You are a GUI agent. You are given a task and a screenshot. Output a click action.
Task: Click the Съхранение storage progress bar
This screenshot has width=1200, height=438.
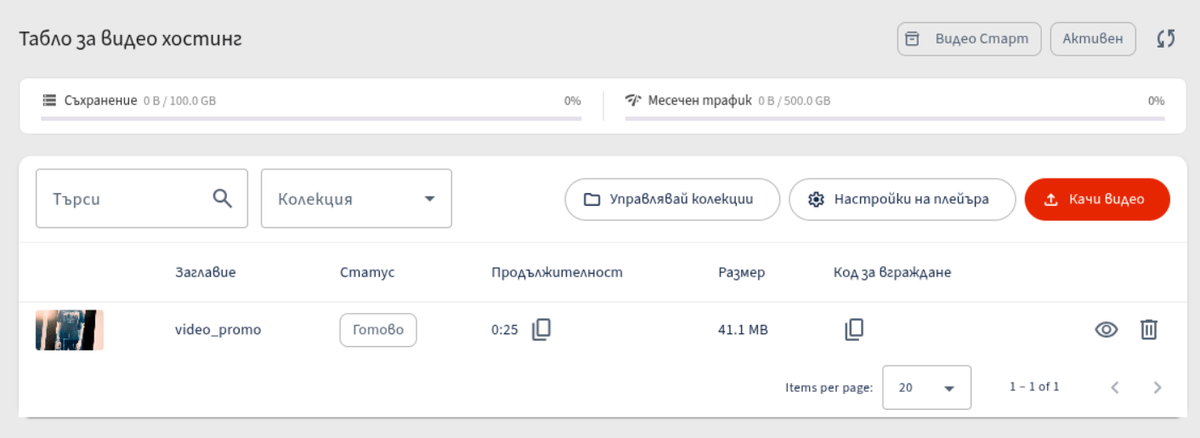click(311, 119)
